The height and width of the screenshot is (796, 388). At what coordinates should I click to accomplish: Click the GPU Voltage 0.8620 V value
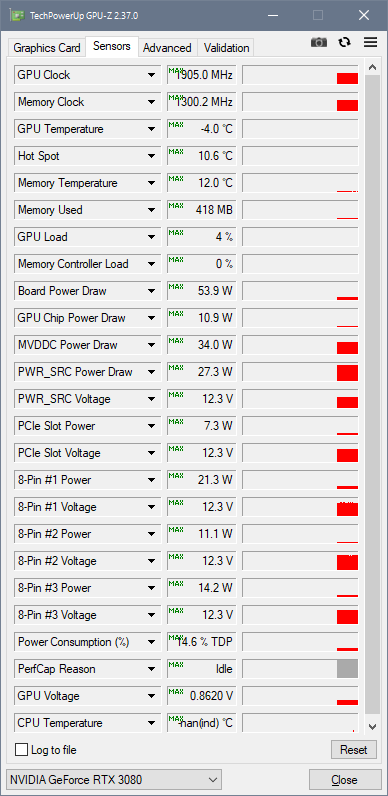click(x=202, y=696)
